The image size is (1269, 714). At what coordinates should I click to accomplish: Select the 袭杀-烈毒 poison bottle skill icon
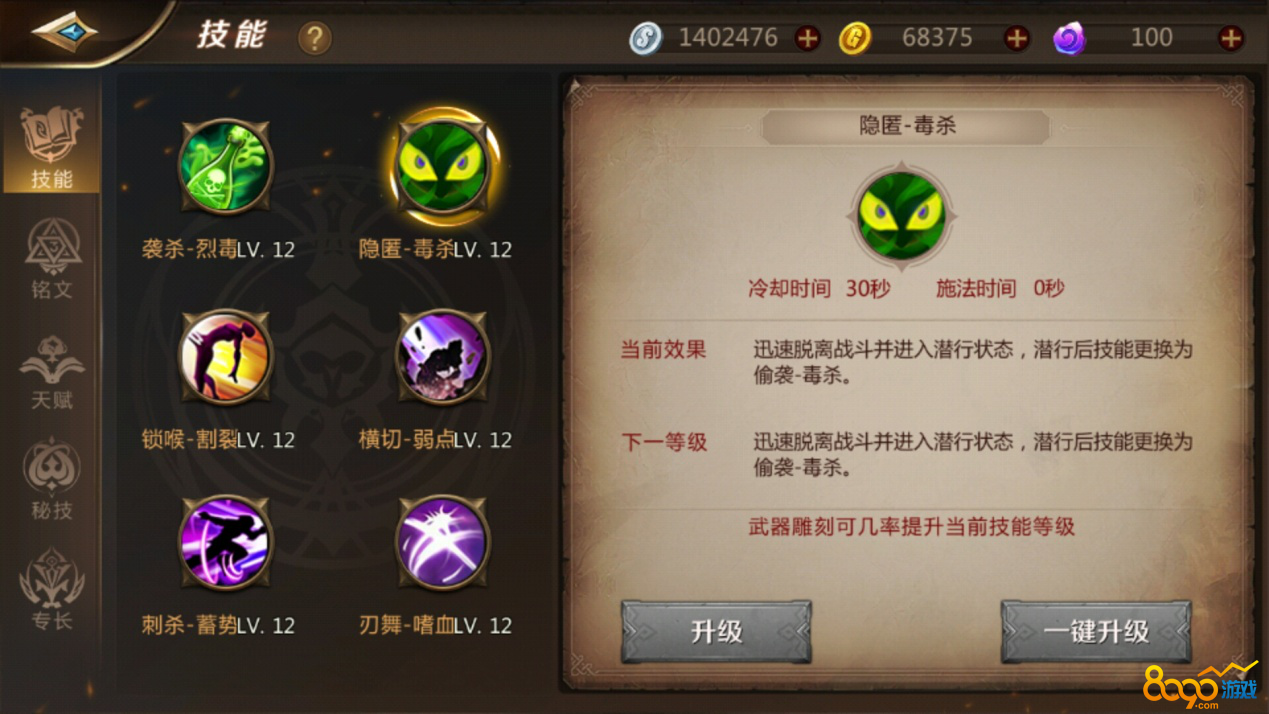(x=225, y=166)
